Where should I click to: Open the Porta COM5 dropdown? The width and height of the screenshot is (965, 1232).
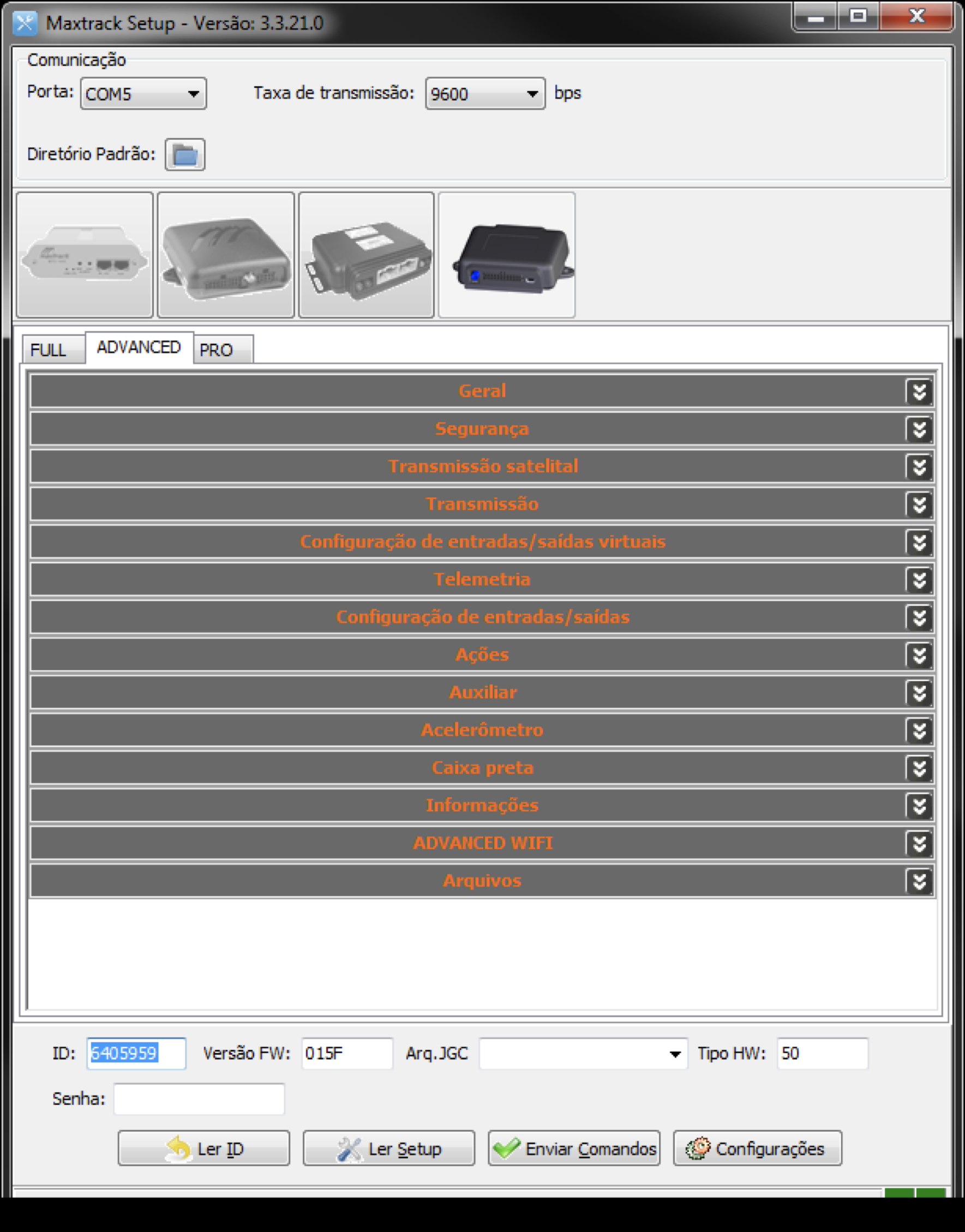pyautogui.click(x=143, y=94)
